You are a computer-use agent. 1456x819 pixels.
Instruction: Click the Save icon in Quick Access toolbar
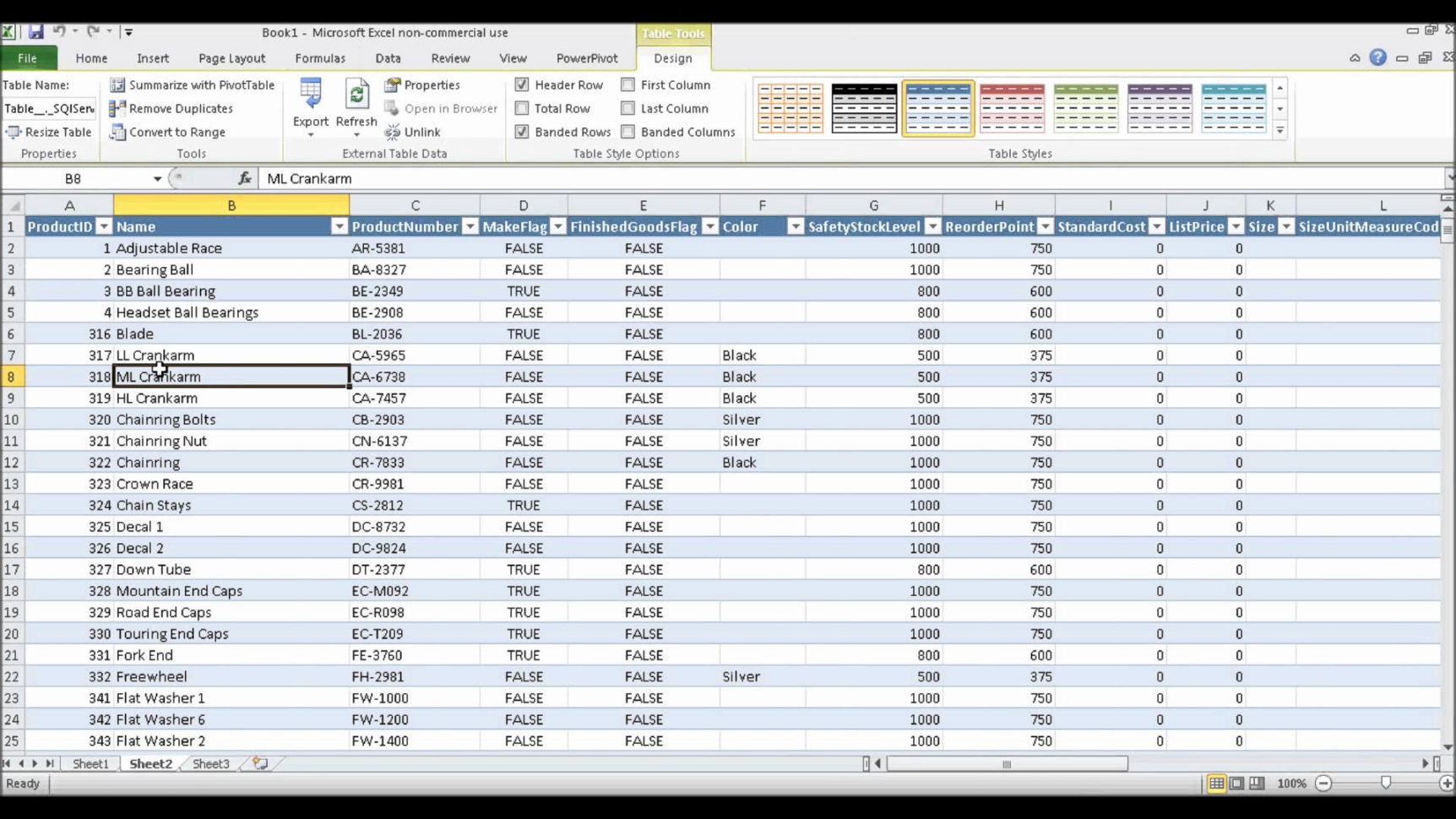pyautogui.click(x=35, y=31)
